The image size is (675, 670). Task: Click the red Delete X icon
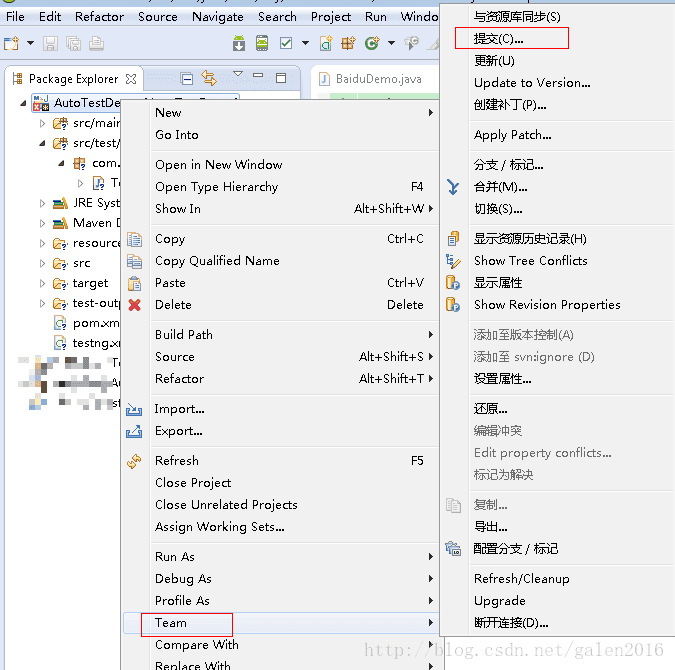(134, 305)
